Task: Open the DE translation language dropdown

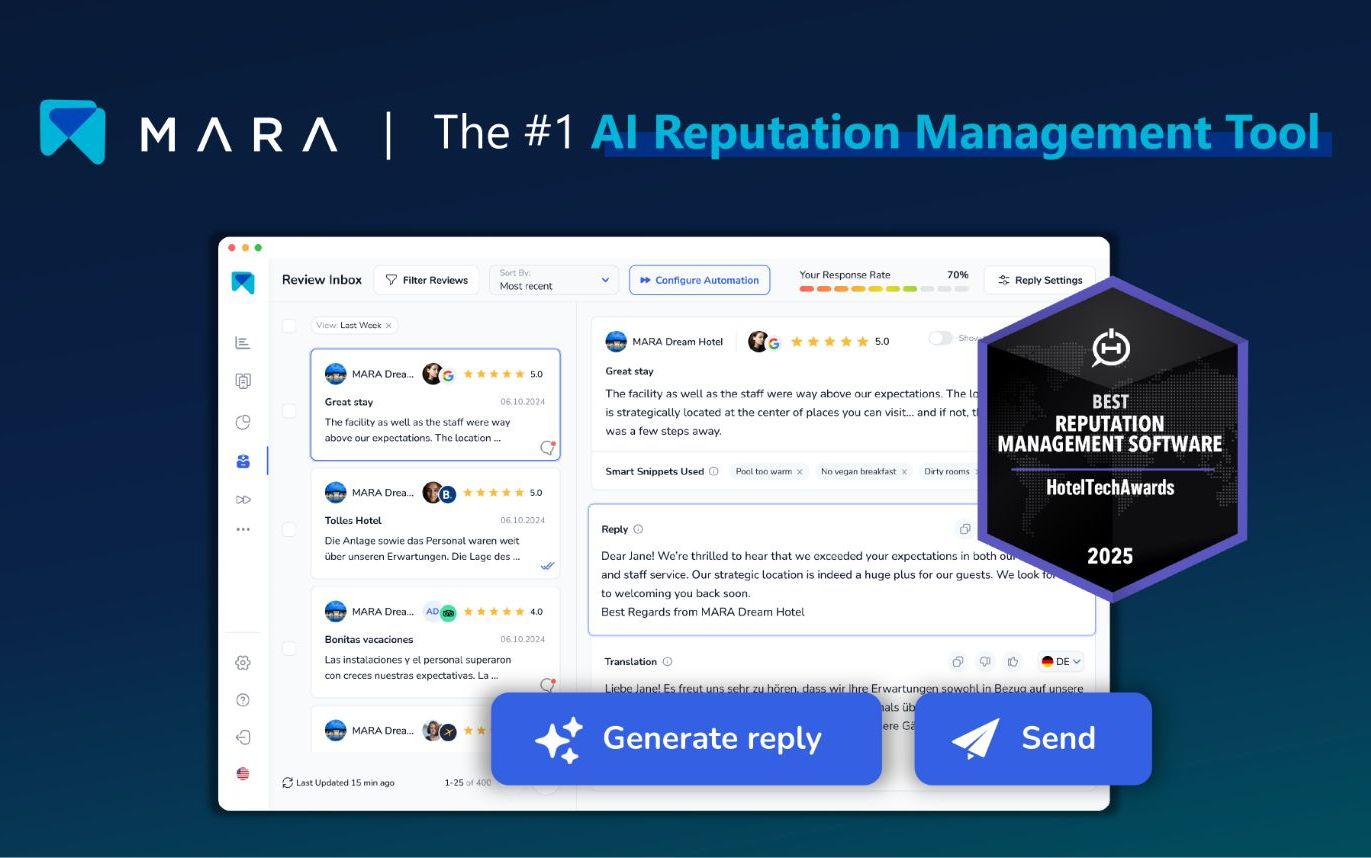Action: point(1061,661)
